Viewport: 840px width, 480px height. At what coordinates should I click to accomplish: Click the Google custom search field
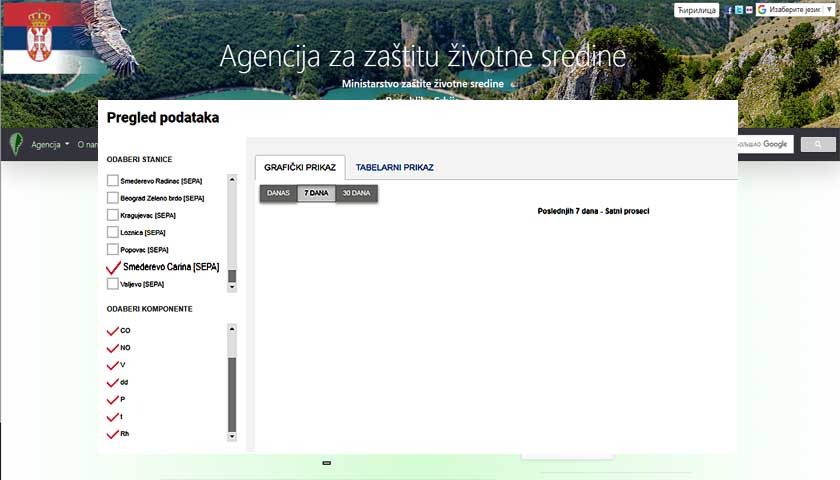[x=765, y=144]
